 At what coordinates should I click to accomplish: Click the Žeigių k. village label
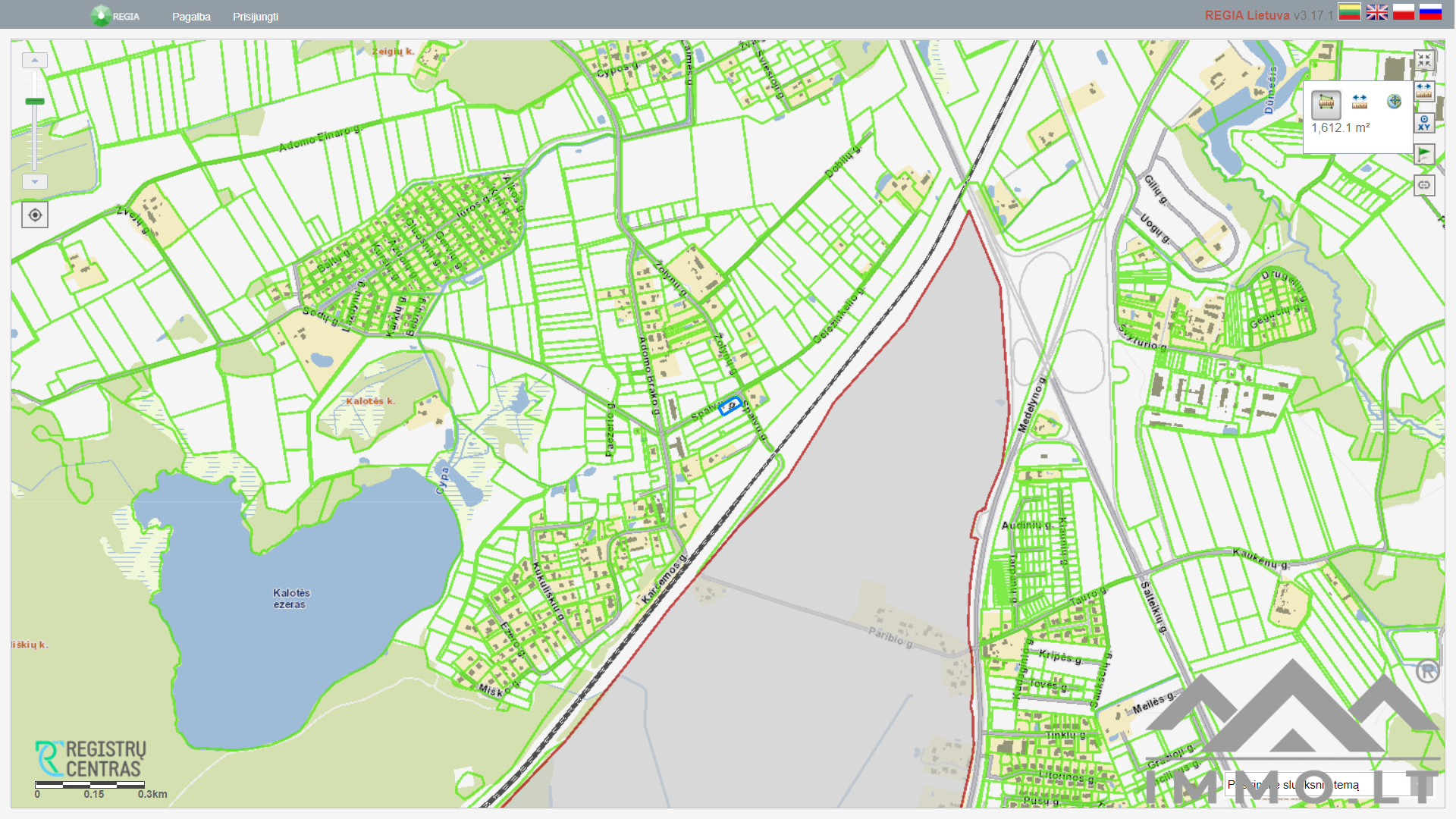click(x=393, y=52)
